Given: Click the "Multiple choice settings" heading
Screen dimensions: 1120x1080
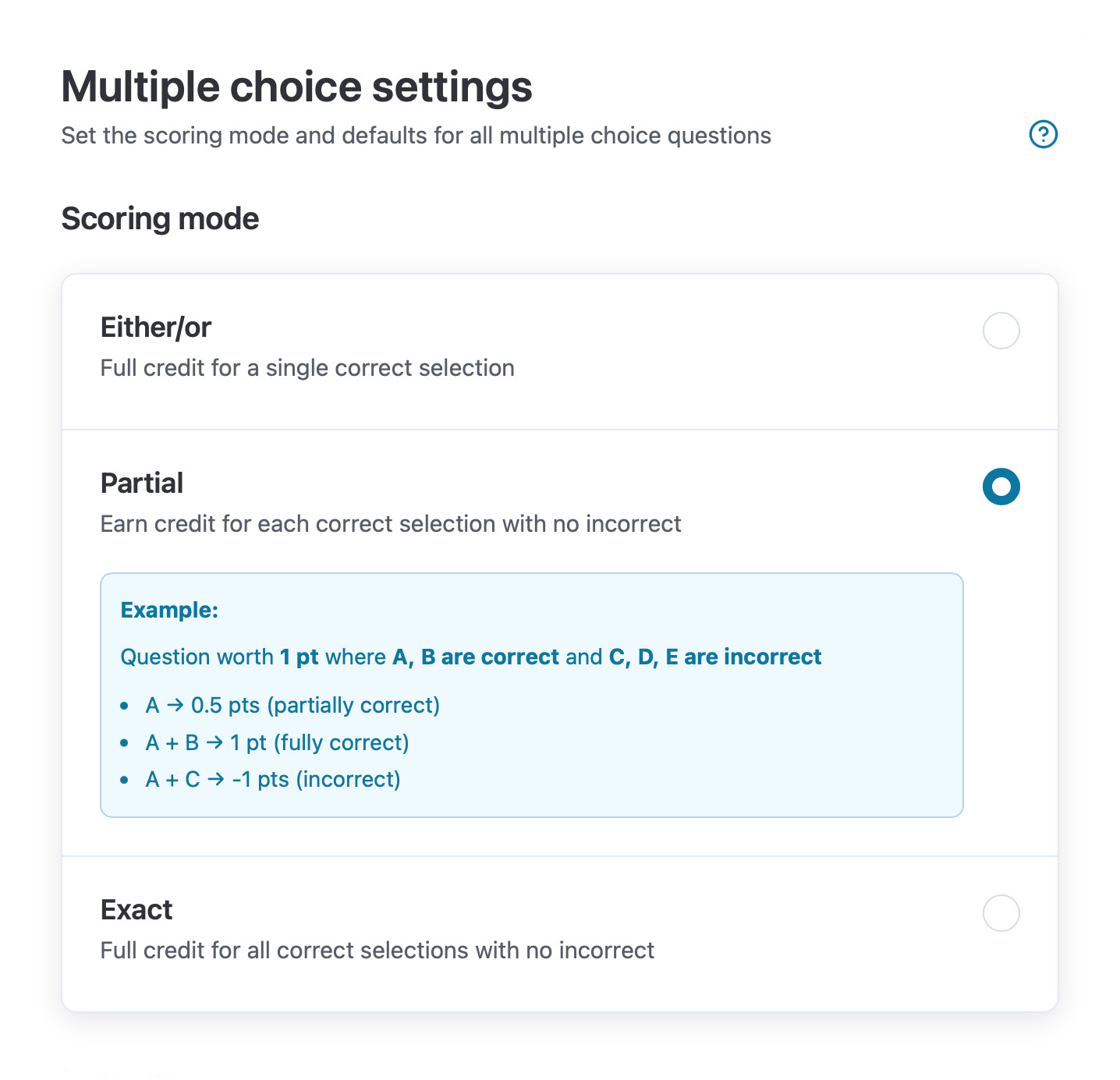Looking at the screenshot, I should (296, 87).
